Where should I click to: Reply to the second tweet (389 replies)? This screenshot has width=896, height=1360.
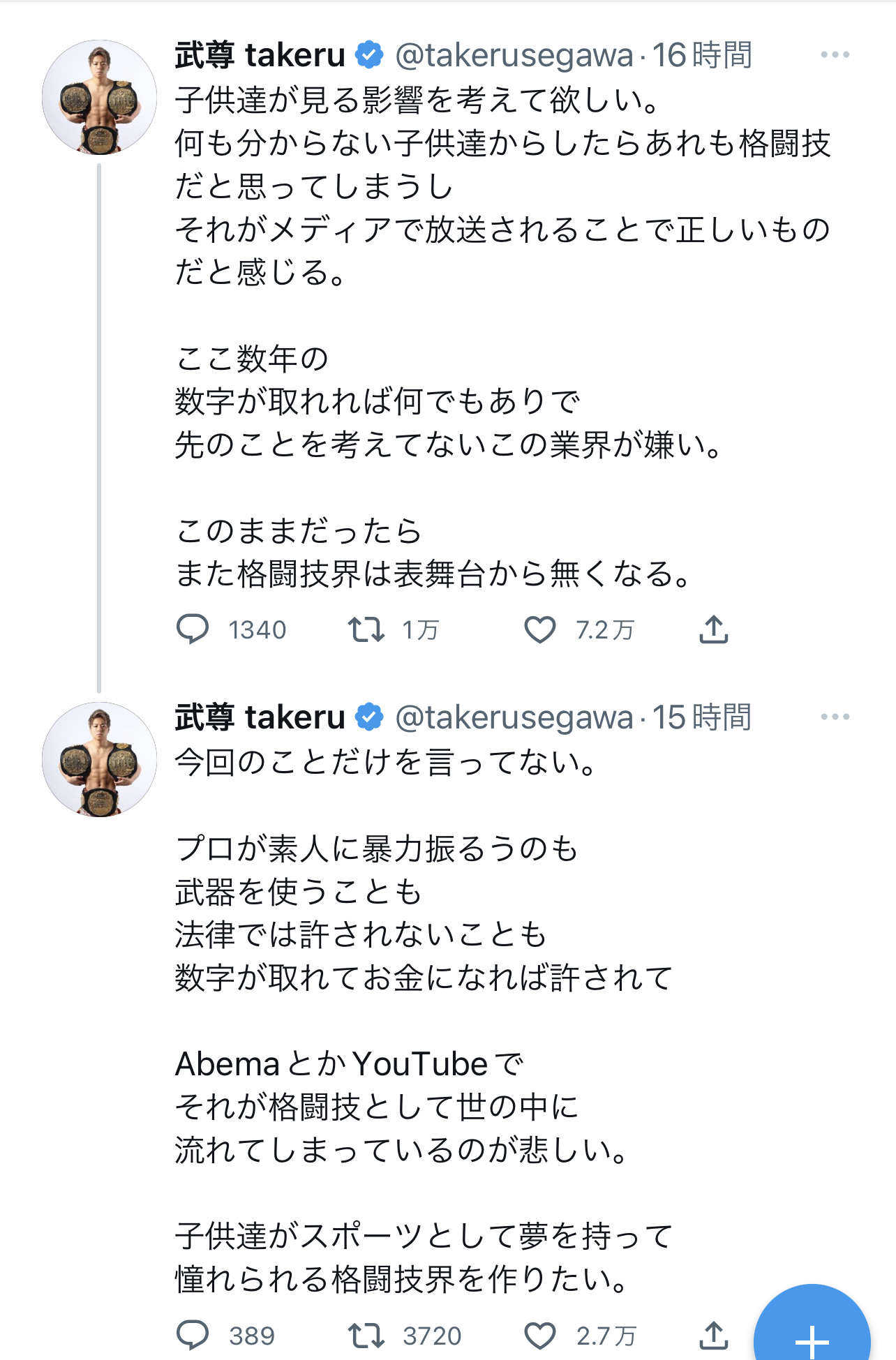tap(193, 1335)
